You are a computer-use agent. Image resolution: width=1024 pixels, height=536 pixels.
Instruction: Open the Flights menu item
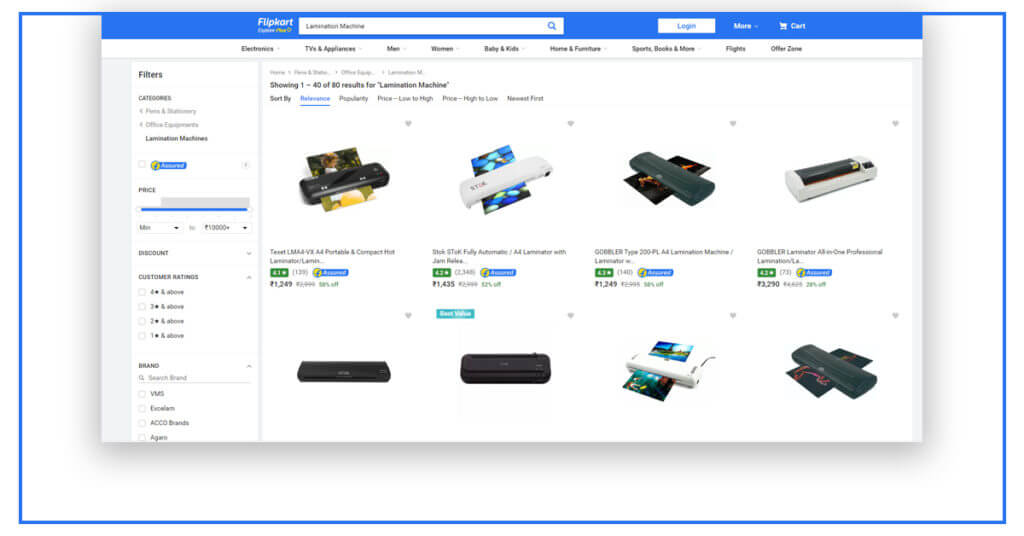[x=735, y=49]
